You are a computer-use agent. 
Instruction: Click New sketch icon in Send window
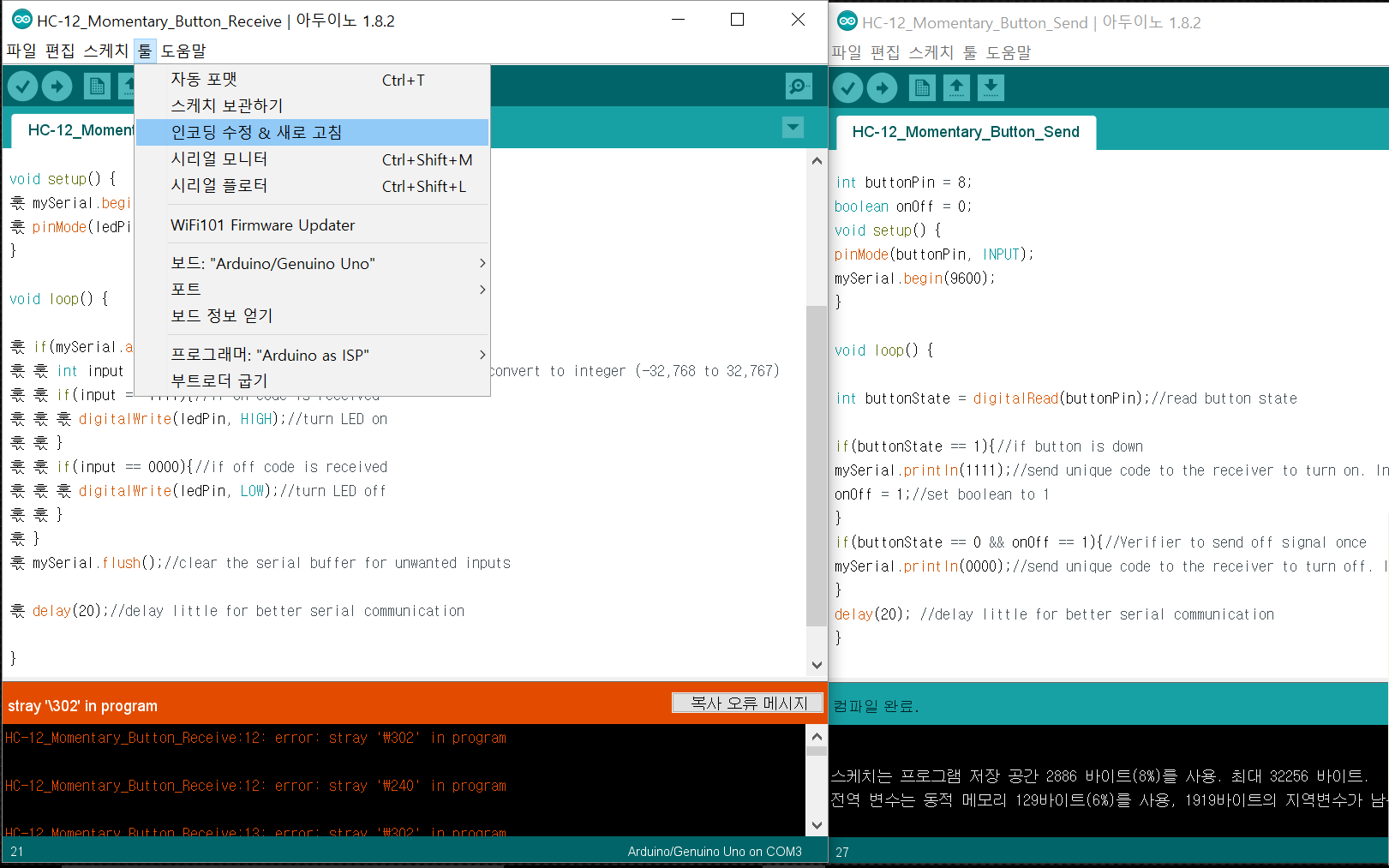(922, 87)
